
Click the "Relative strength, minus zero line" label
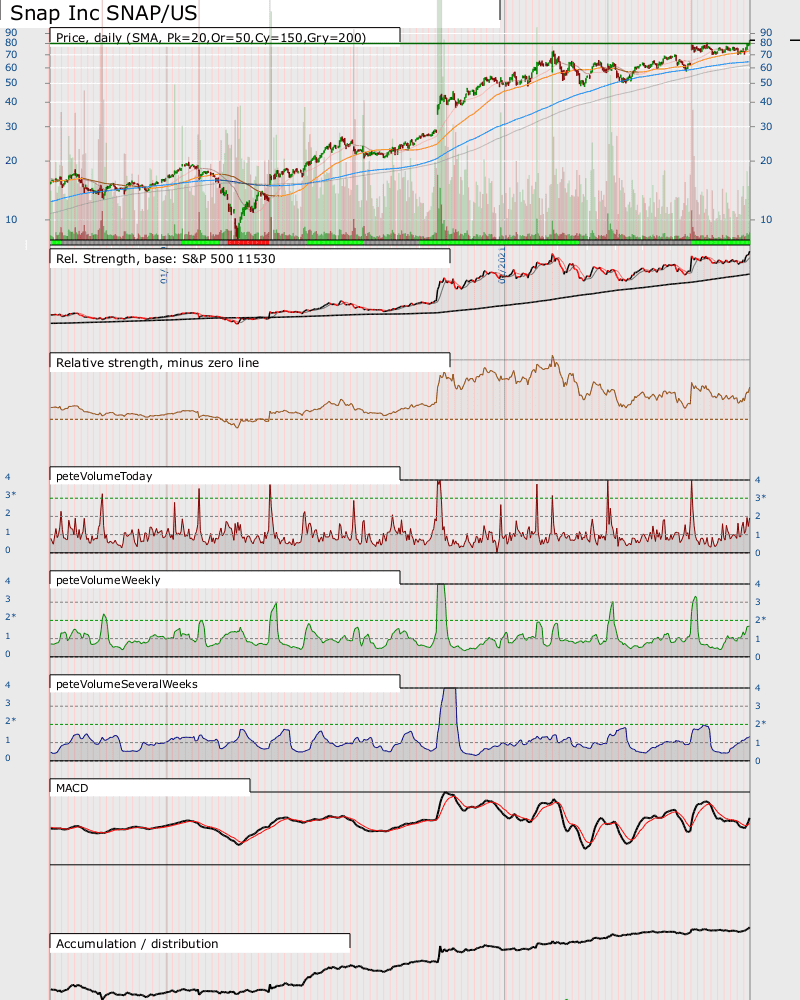pyautogui.click(x=158, y=363)
